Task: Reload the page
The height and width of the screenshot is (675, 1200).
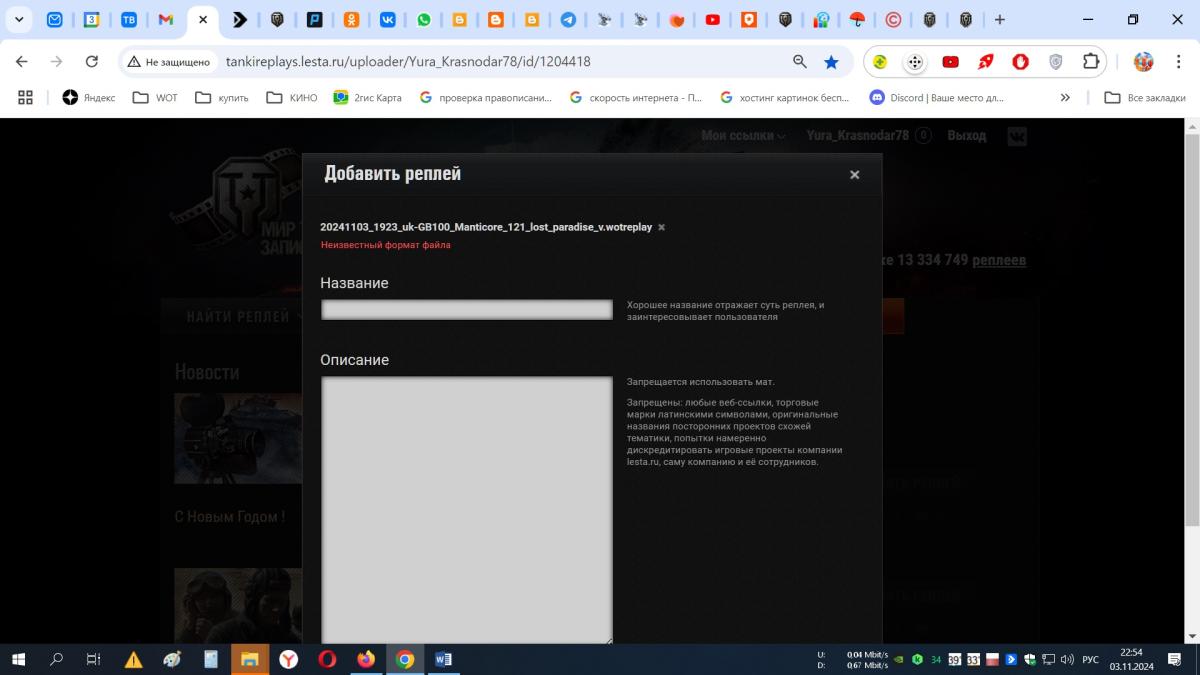Action: (92, 62)
